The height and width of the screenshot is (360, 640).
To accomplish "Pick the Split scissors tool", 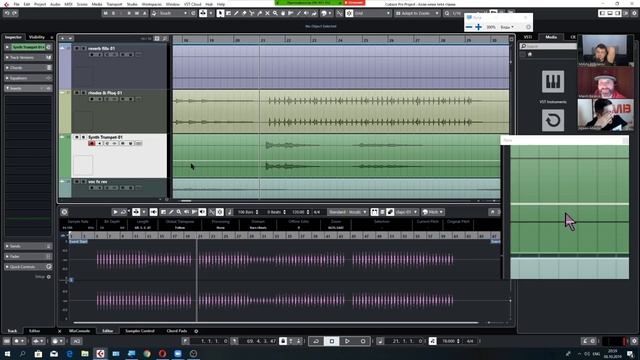I will pos(251,13).
